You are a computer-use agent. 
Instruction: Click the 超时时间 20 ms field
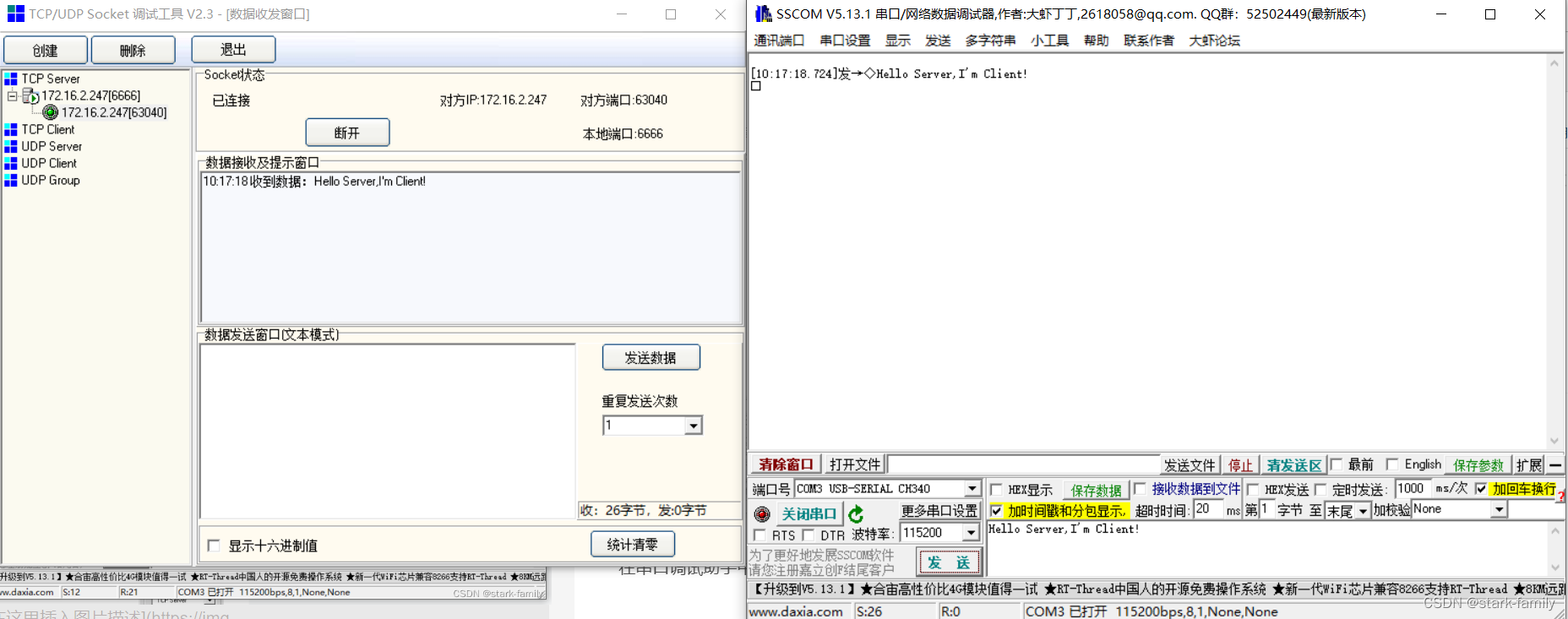pyautogui.click(x=1207, y=508)
